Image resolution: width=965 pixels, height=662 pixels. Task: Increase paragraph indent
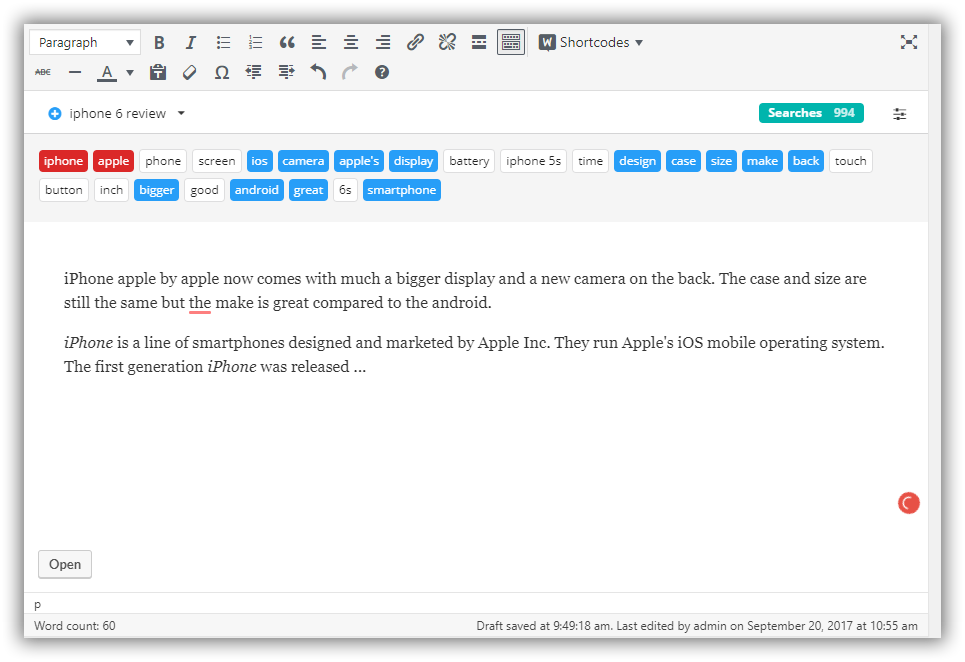pyautogui.click(x=286, y=73)
